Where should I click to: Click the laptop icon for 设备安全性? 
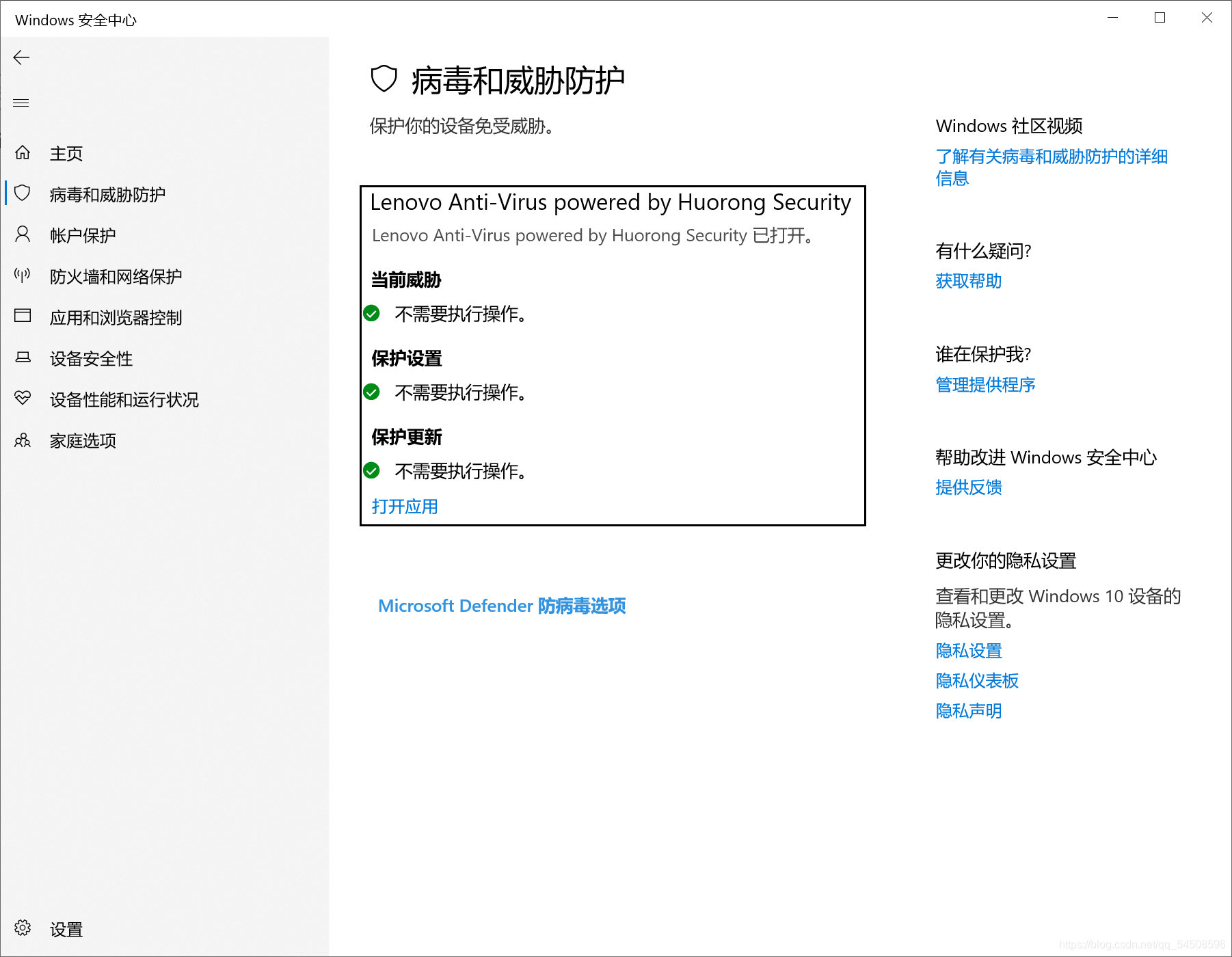pyautogui.click(x=23, y=358)
